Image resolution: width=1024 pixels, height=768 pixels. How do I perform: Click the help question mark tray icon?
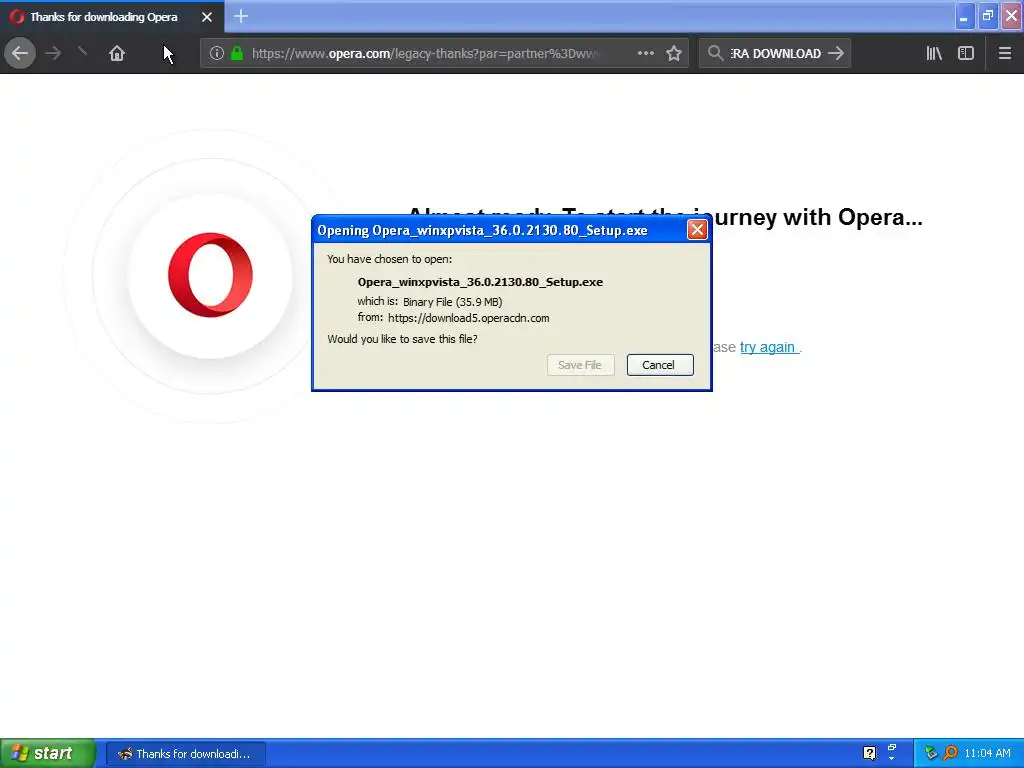pyautogui.click(x=869, y=753)
